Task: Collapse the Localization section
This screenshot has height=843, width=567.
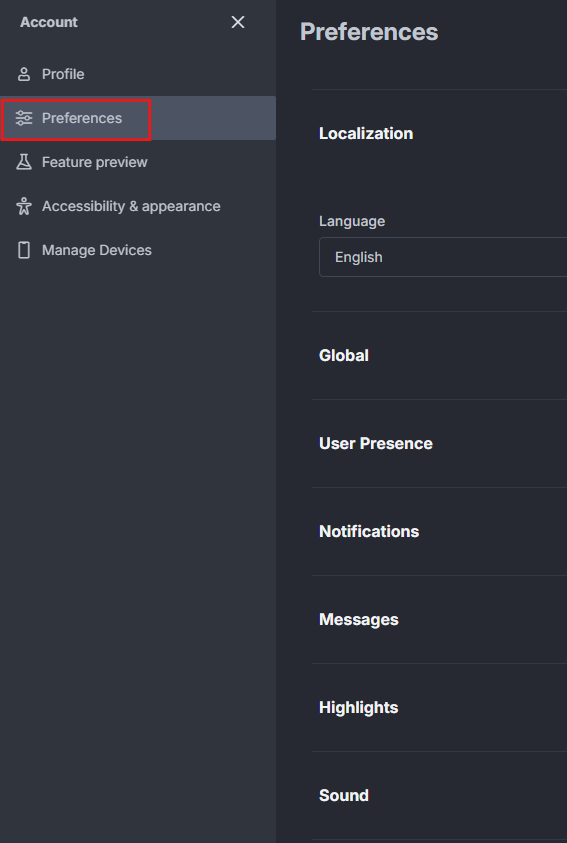Action: pos(366,133)
